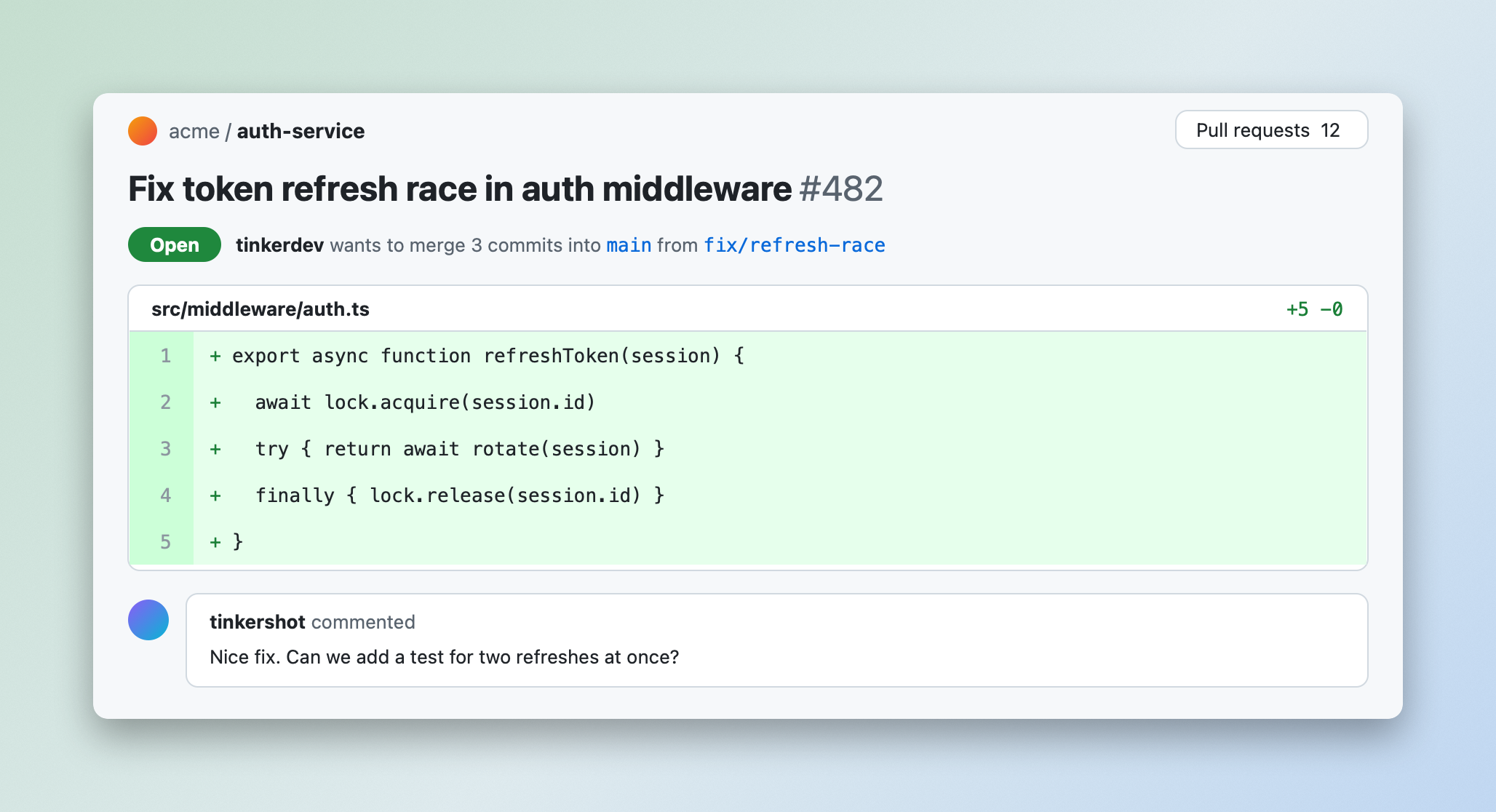Click the fix/refresh-race branch link

[795, 245]
